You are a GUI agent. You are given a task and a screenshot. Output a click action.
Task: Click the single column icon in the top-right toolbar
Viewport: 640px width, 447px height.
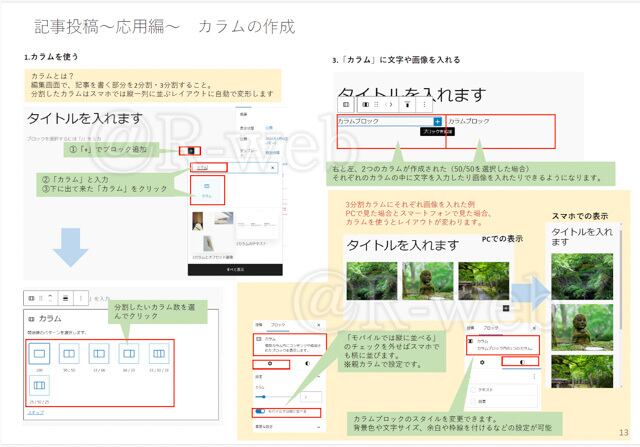coord(366,105)
